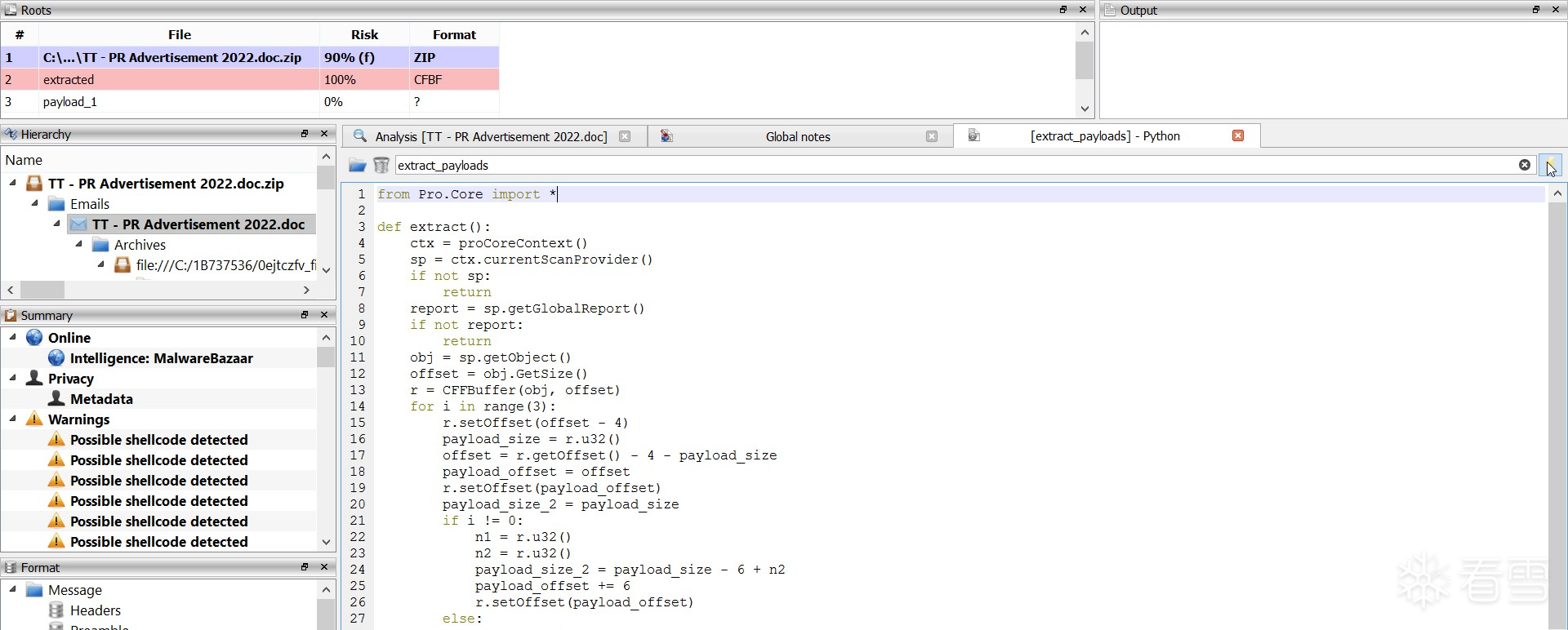Click the person icon next to Privacy
The height and width of the screenshot is (630, 1568).
[34, 379]
